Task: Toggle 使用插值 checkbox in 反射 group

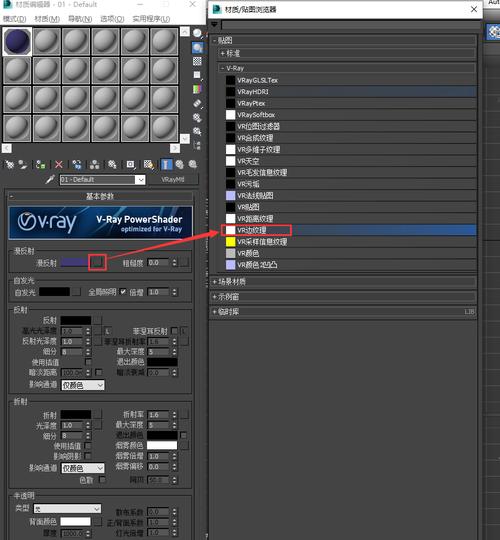Action: pos(88,362)
